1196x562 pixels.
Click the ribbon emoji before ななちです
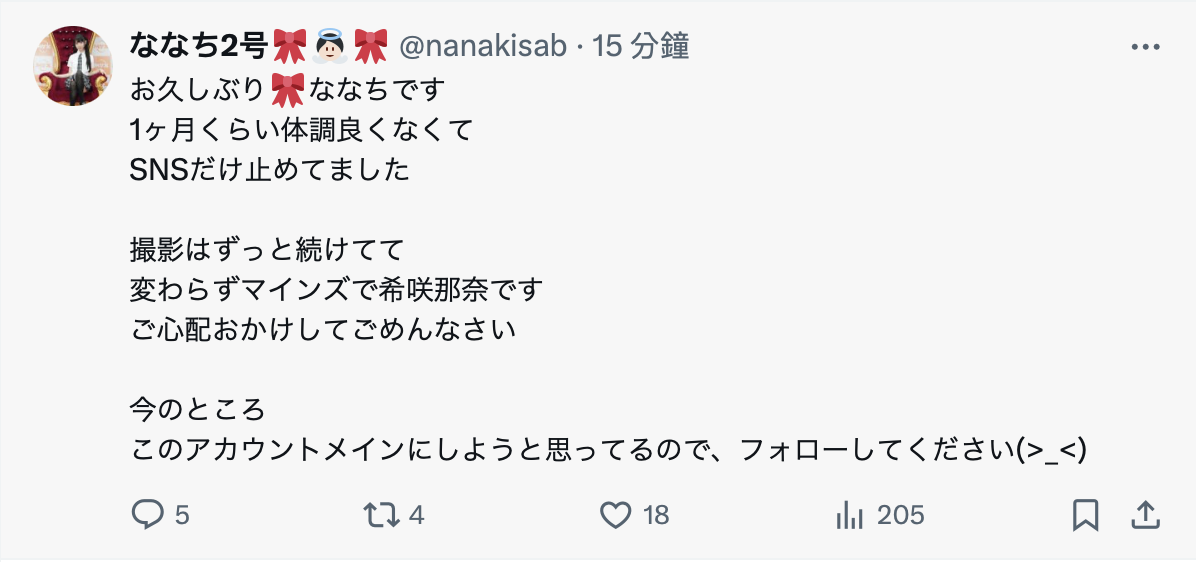point(288,90)
